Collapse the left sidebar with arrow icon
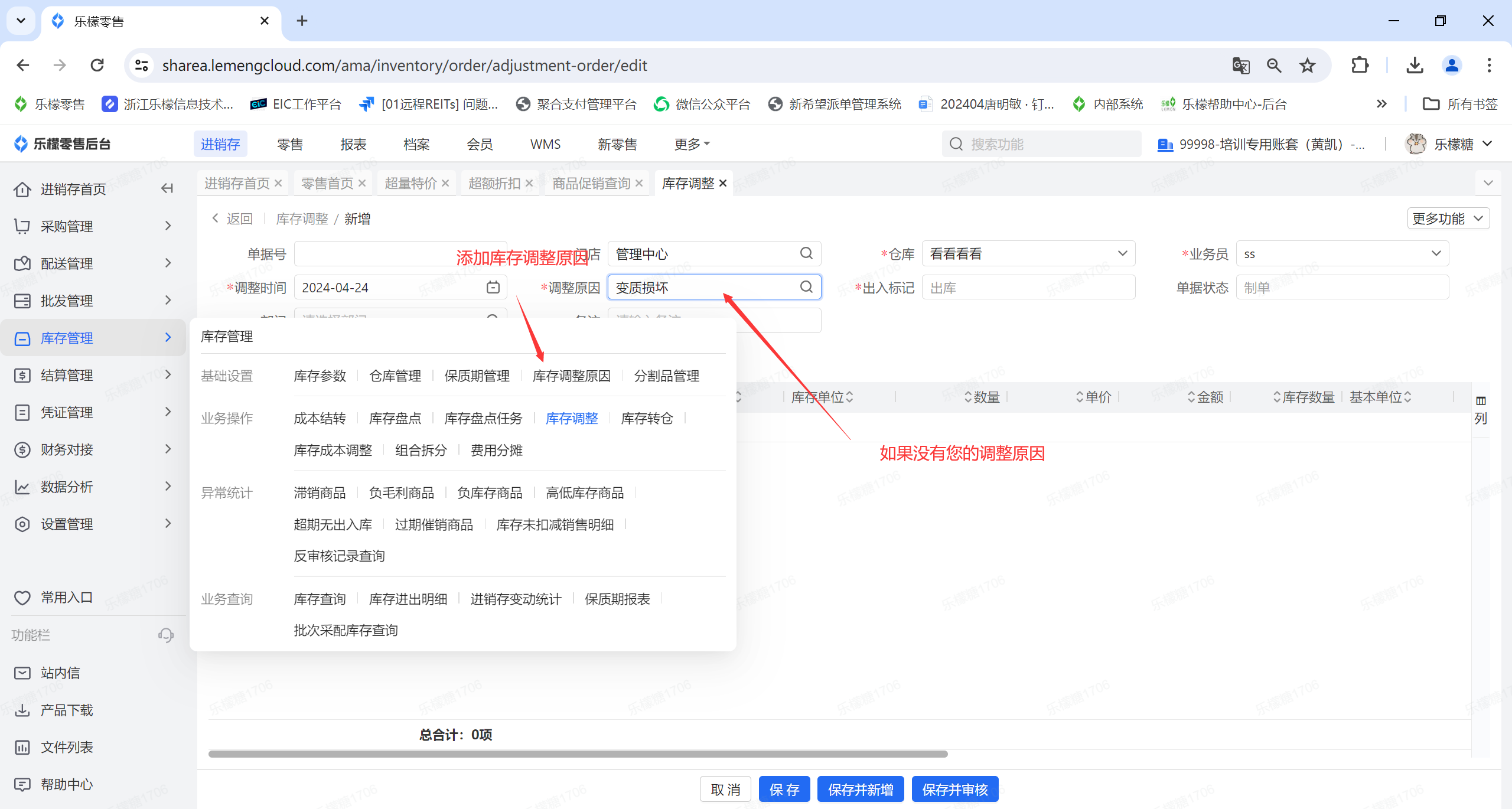 [x=167, y=189]
